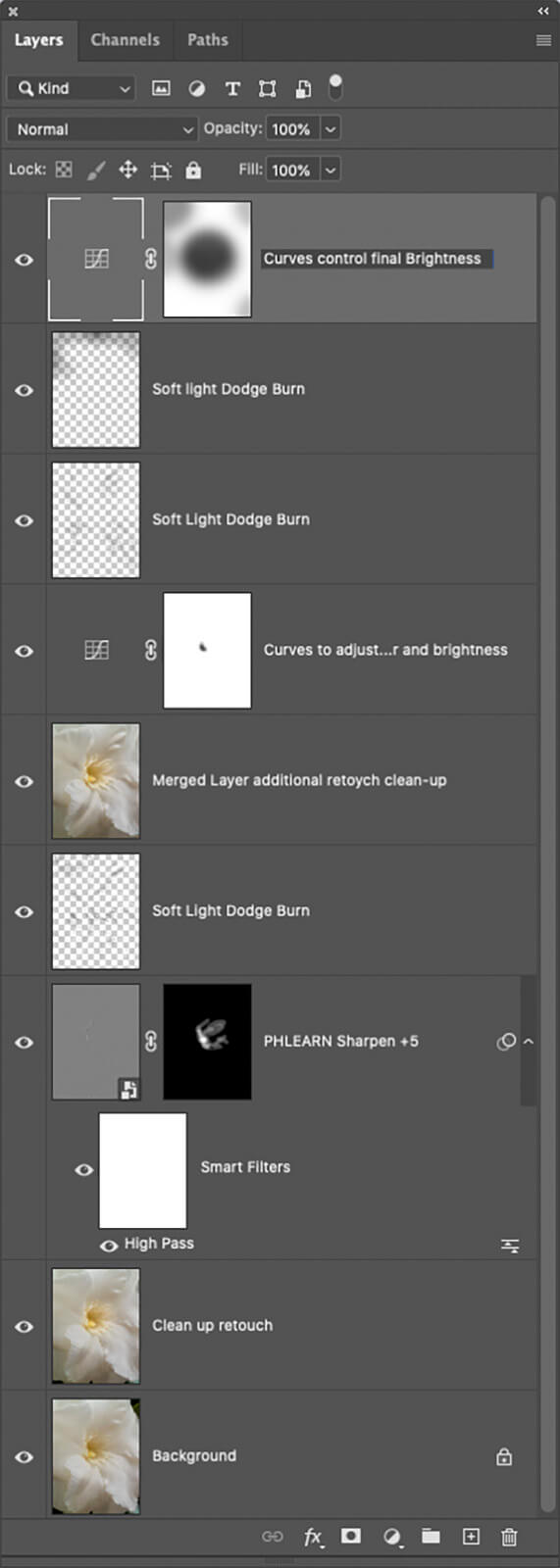
Task: Open the Opacity dropdown arrow
Action: [331, 129]
